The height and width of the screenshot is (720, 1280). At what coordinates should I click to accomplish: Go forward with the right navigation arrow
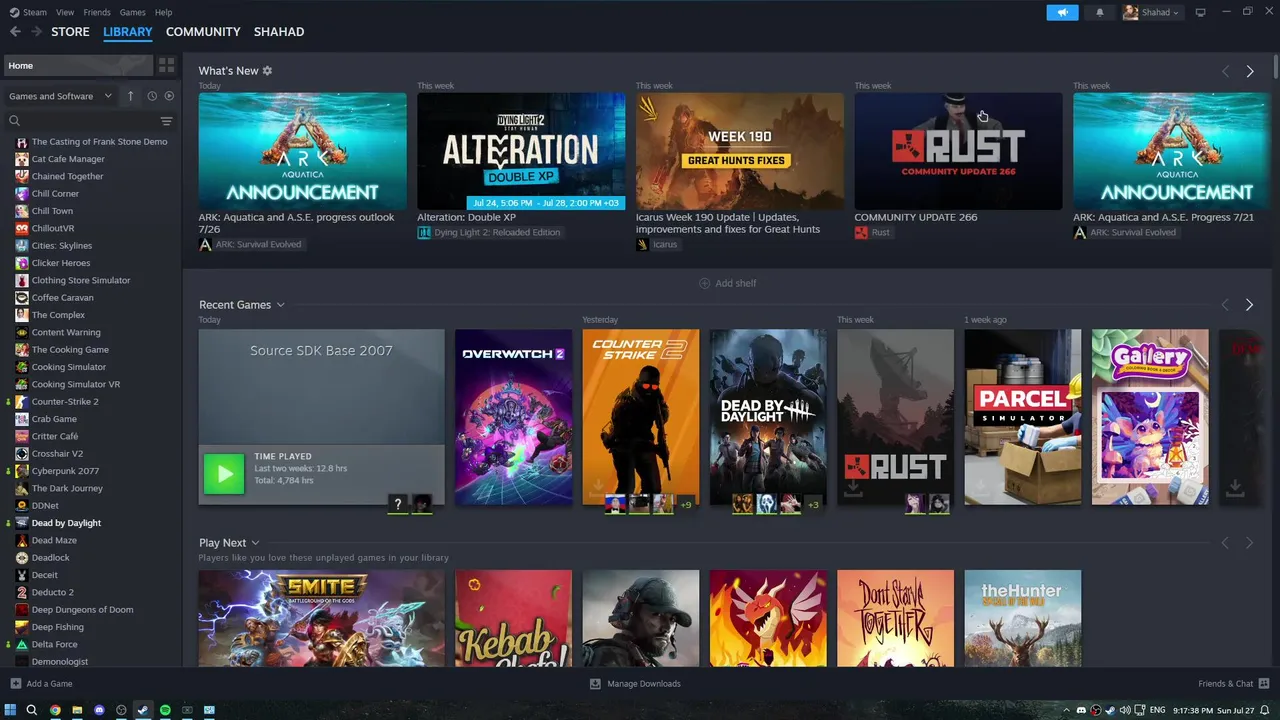click(37, 32)
